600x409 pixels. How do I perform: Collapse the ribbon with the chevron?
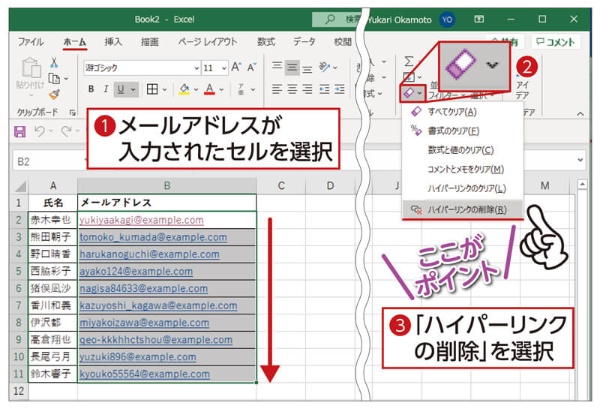click(580, 114)
